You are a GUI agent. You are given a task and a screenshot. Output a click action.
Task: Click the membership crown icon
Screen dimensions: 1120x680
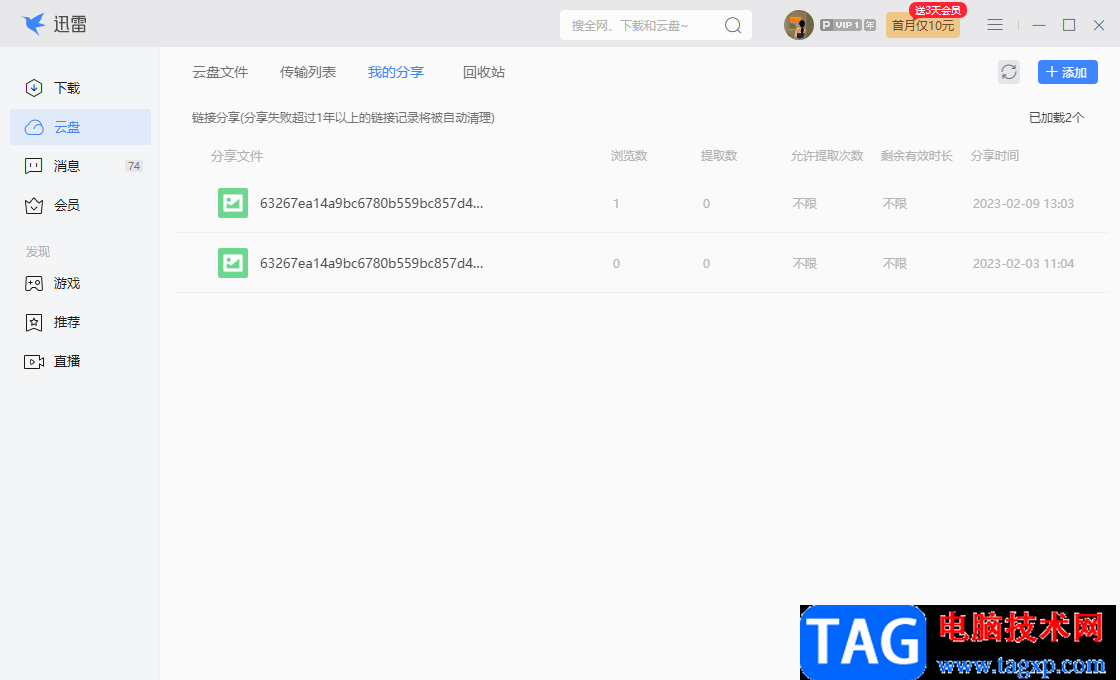(34, 206)
